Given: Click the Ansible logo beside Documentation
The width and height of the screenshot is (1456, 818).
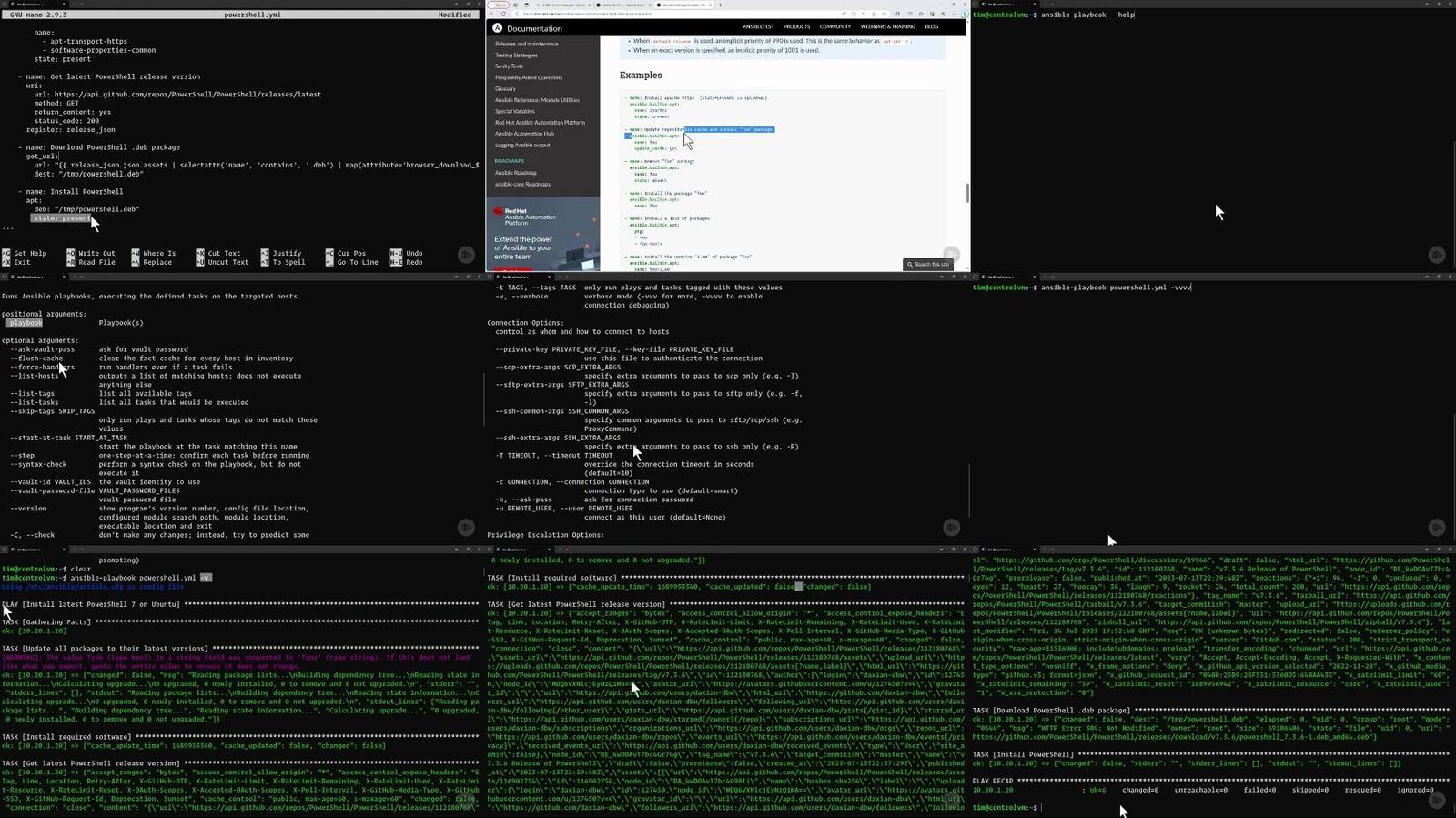Looking at the screenshot, I should click(498, 28).
